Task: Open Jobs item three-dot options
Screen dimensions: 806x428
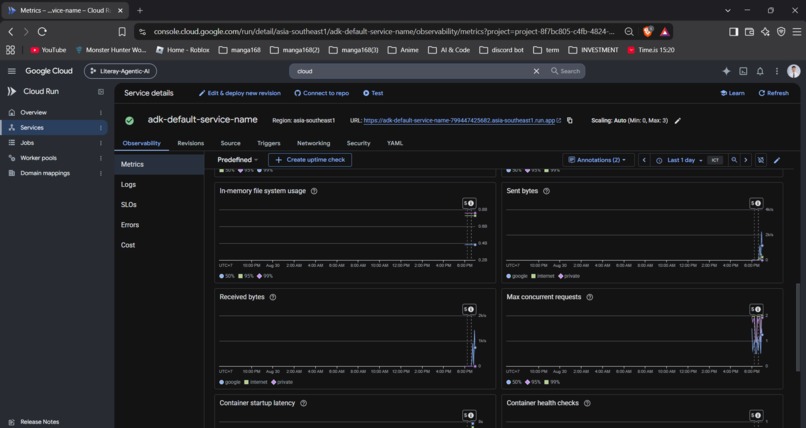Action: tap(101, 143)
